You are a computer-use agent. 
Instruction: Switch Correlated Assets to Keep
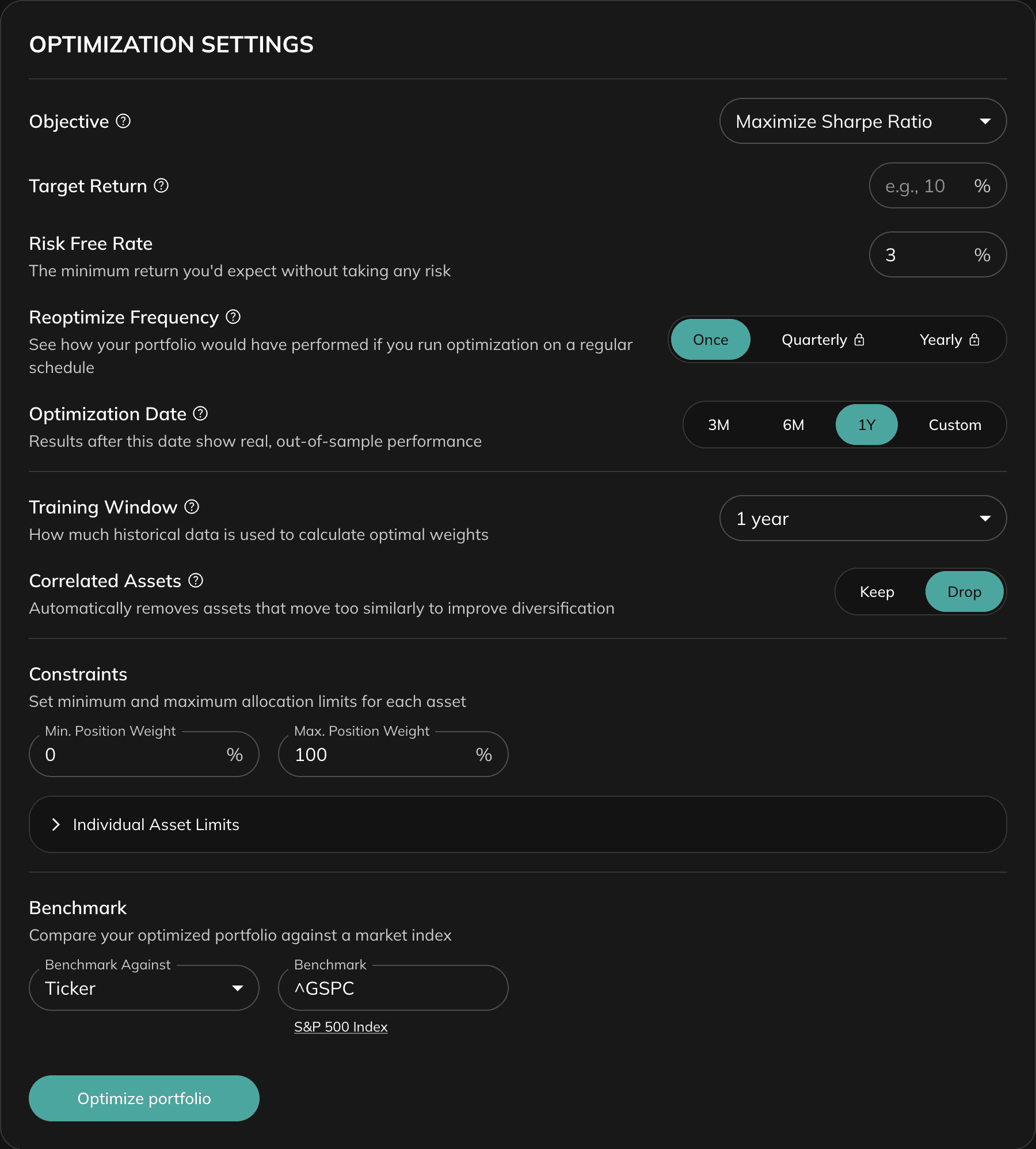tap(877, 591)
